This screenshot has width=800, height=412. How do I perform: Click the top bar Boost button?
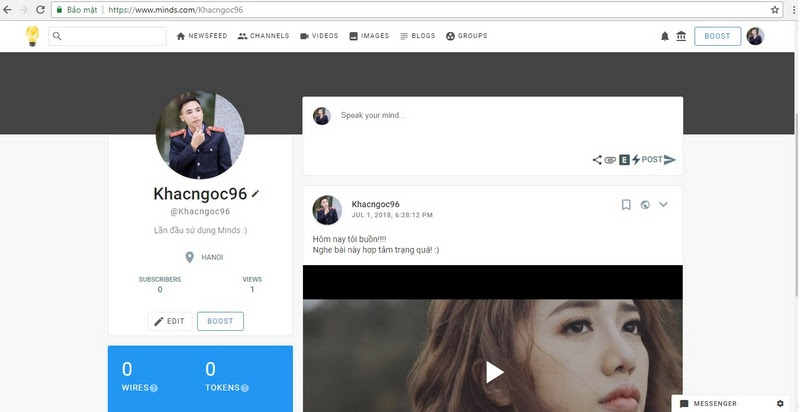717,36
